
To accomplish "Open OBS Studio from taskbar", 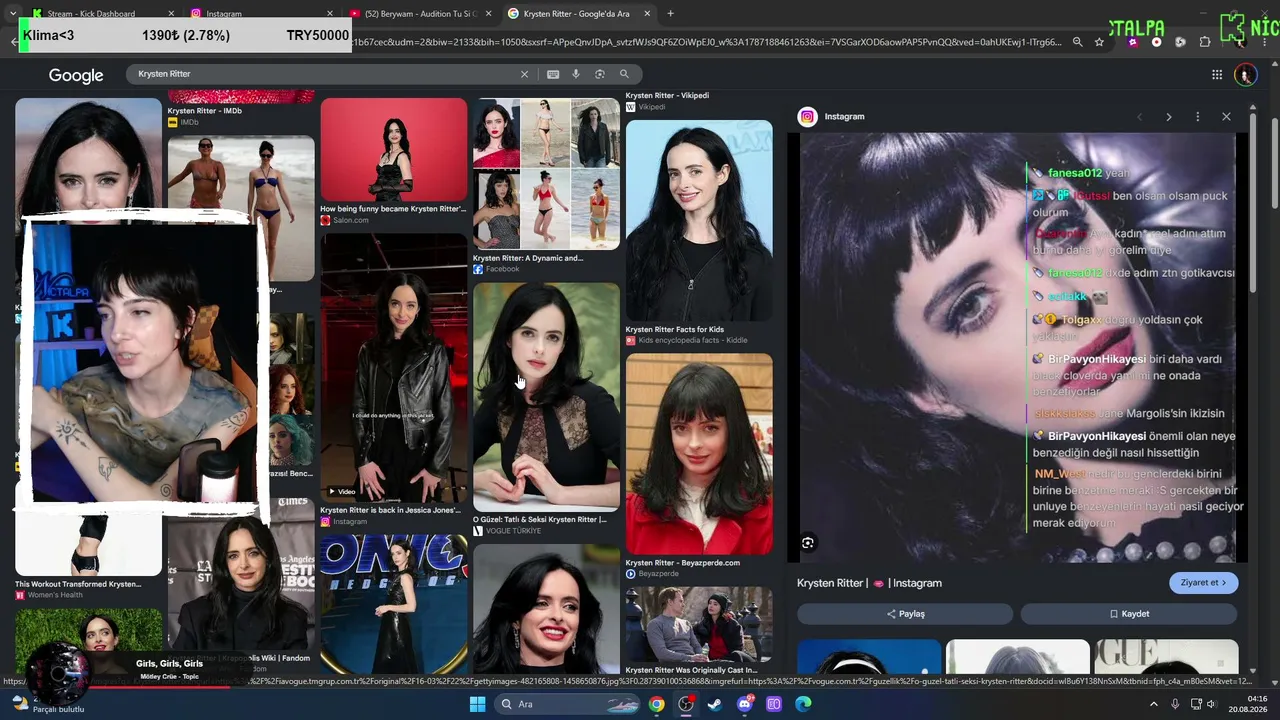I will point(686,704).
